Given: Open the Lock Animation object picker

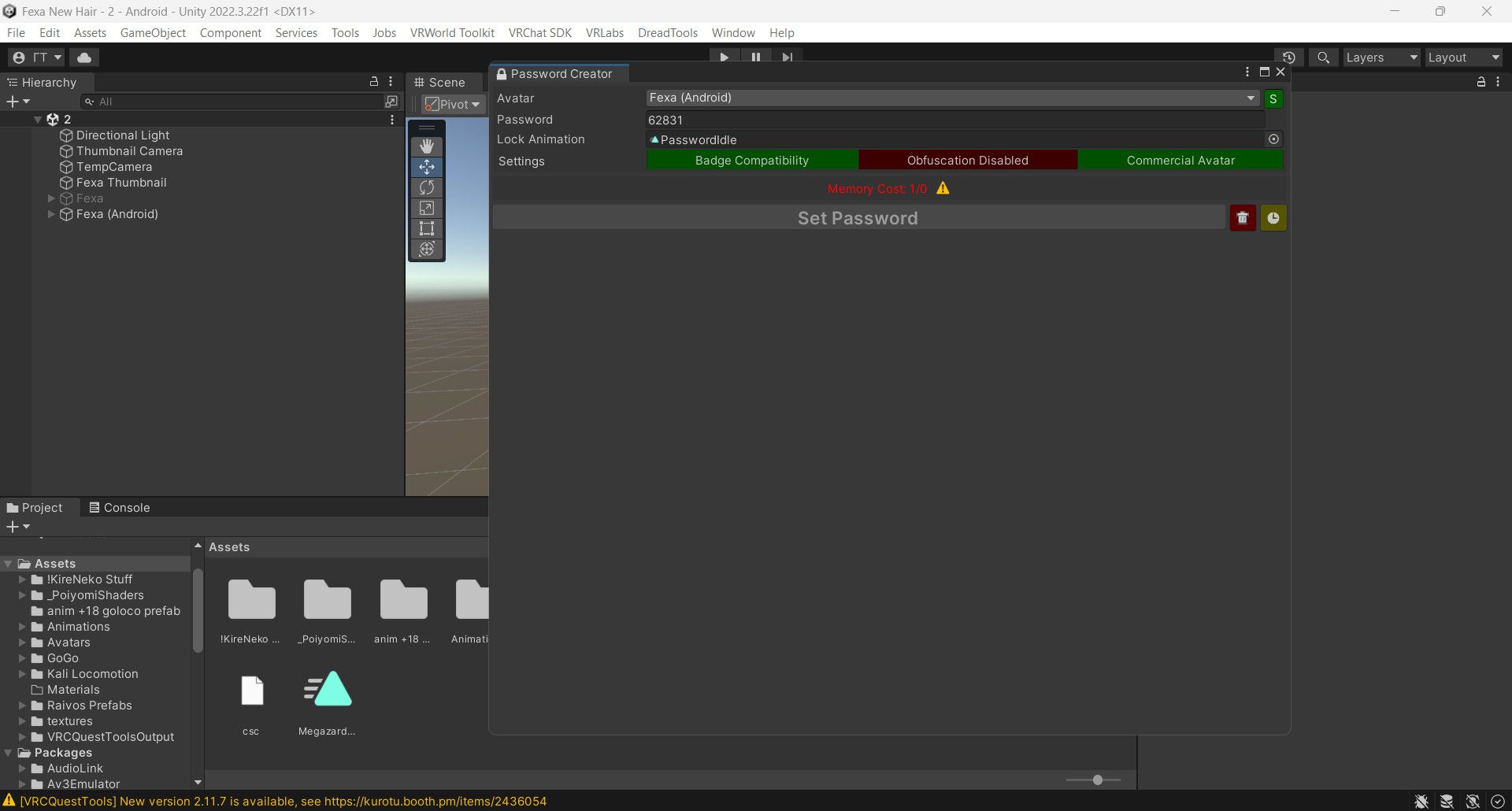Looking at the screenshot, I should click(1273, 139).
